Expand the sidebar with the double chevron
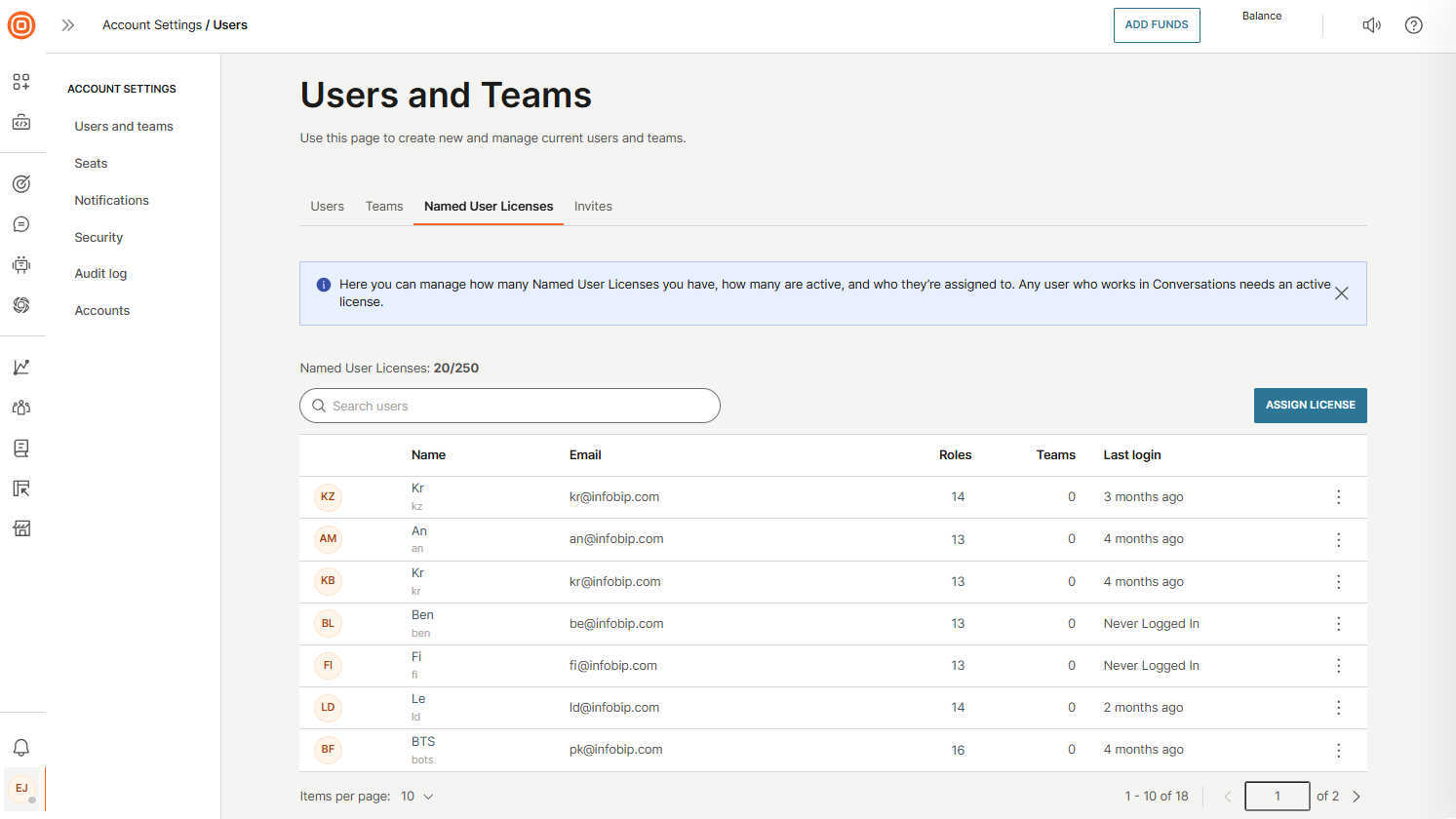The image size is (1456, 819). (67, 25)
